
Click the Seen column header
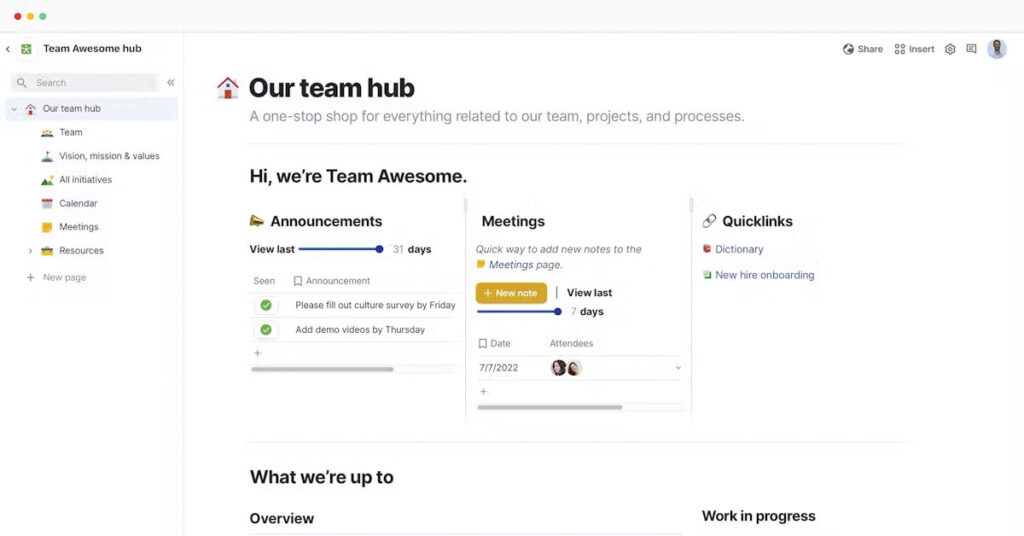coord(264,281)
